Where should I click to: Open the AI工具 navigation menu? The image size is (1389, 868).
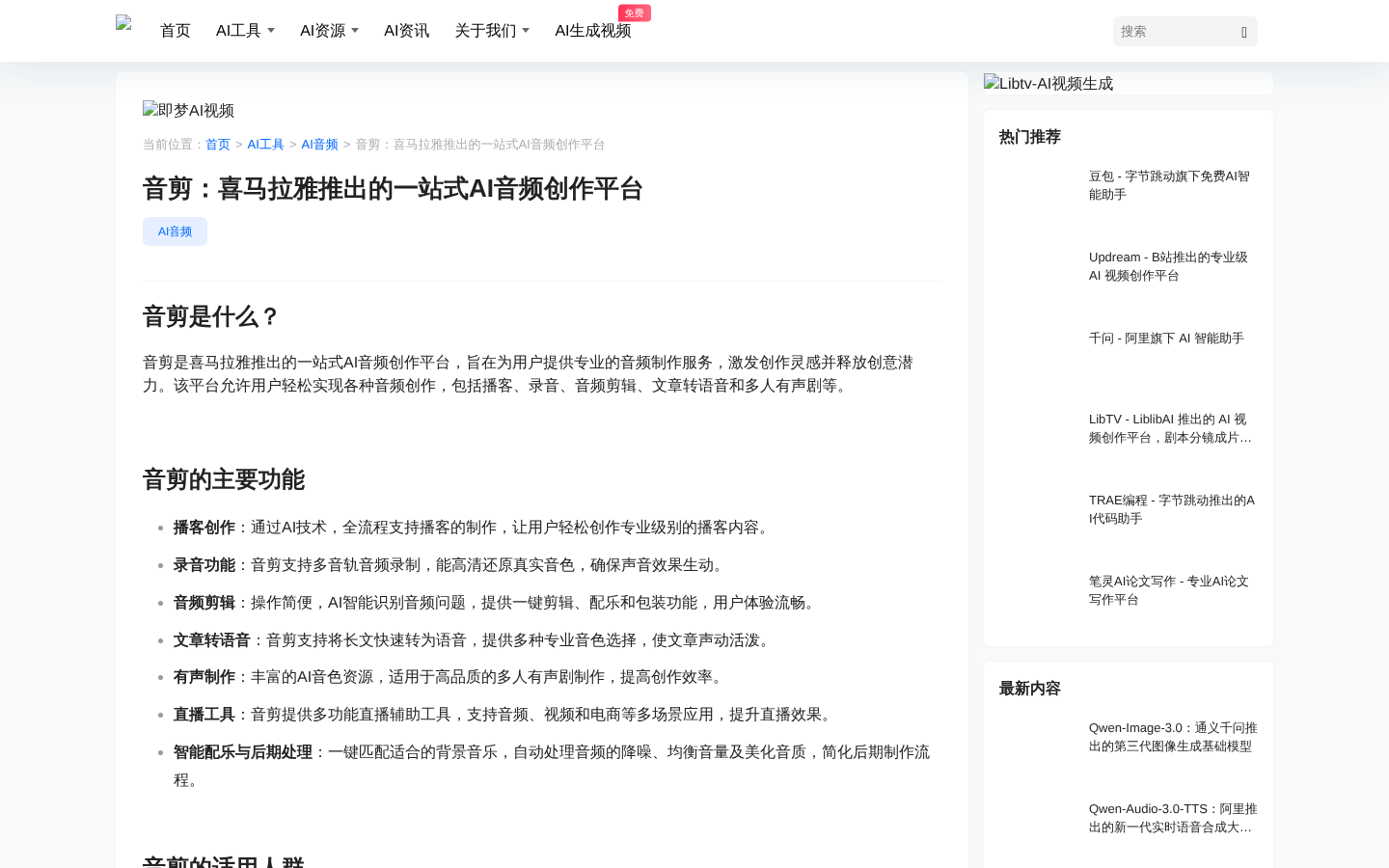(x=238, y=31)
